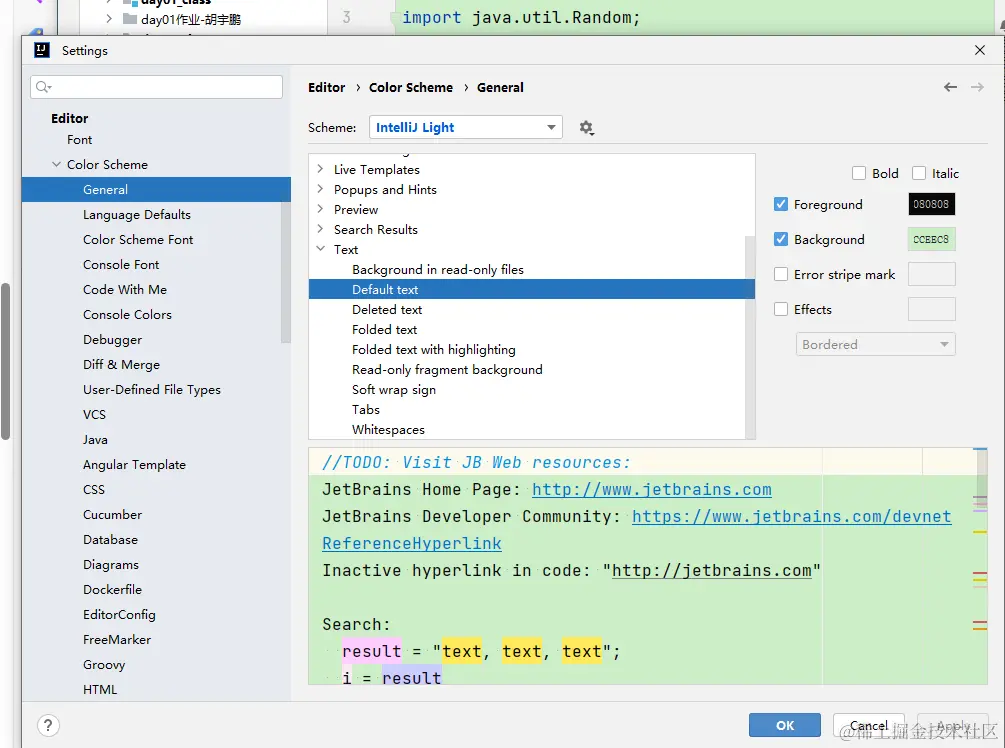This screenshot has width=1005, height=748.
Task: Enable the Italic checkbox
Action: click(x=918, y=173)
